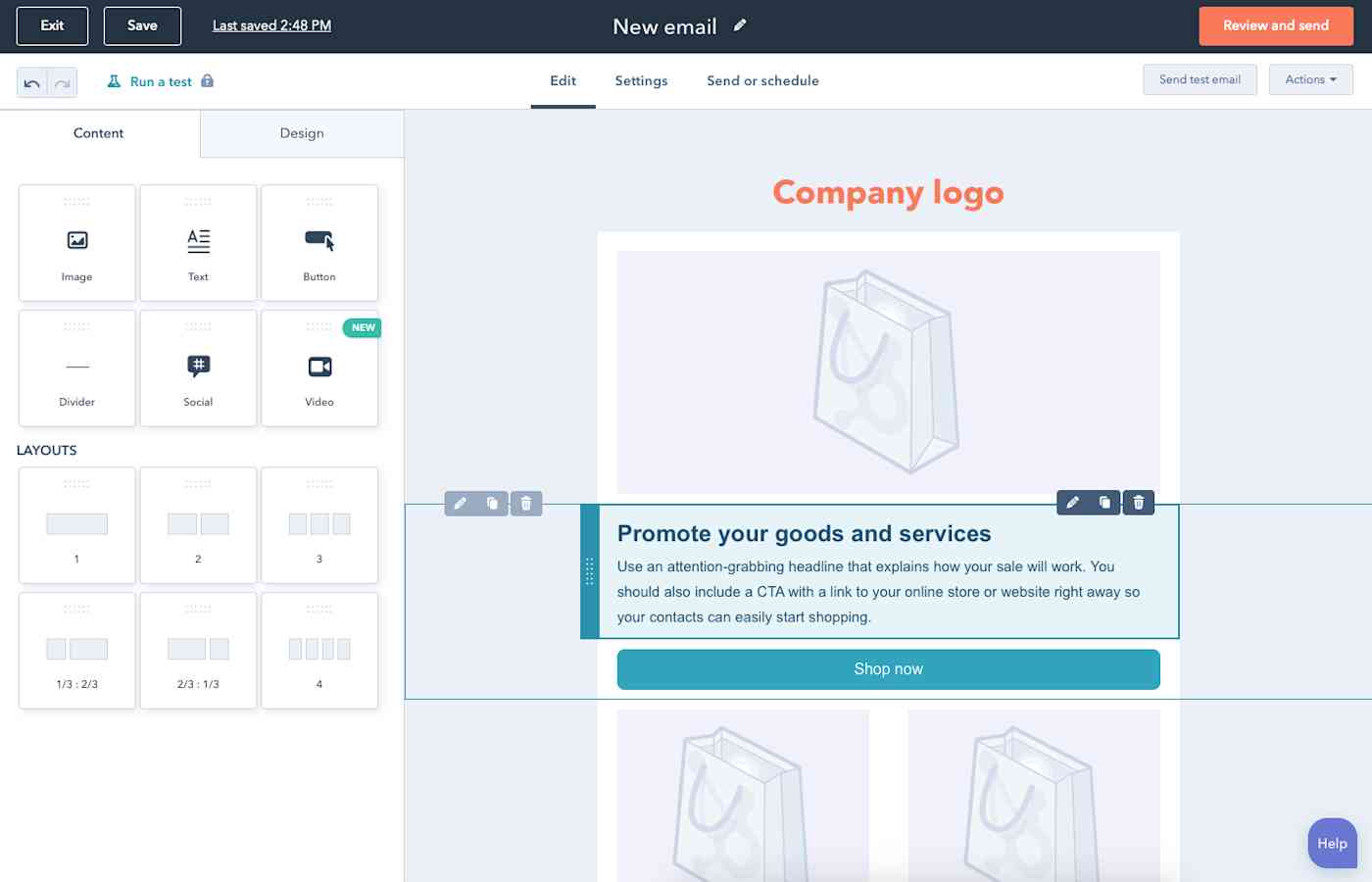Open the Actions dropdown

pyautogui.click(x=1310, y=79)
